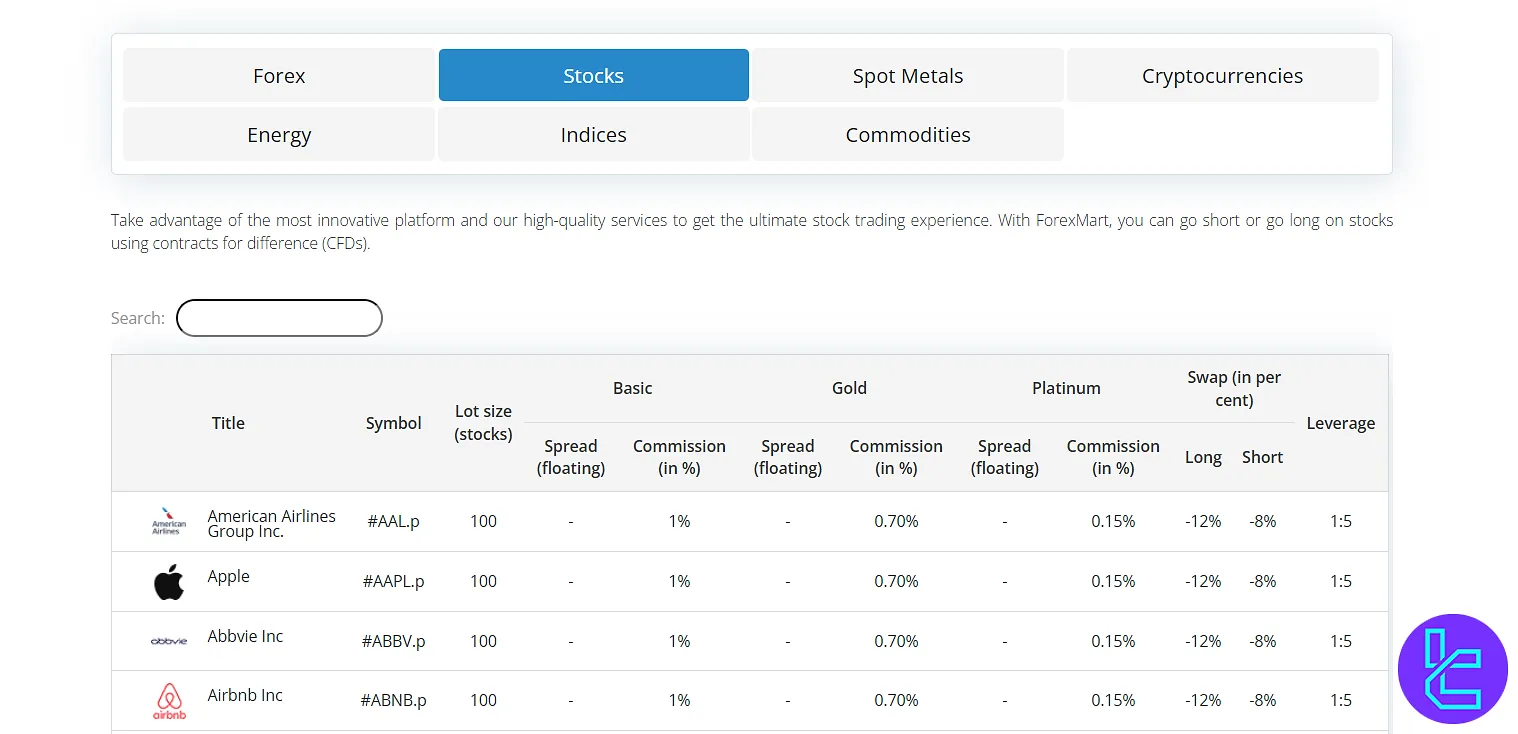The height and width of the screenshot is (734, 1518).
Task: Click the #ABNB.p symbol entry
Action: [393, 700]
